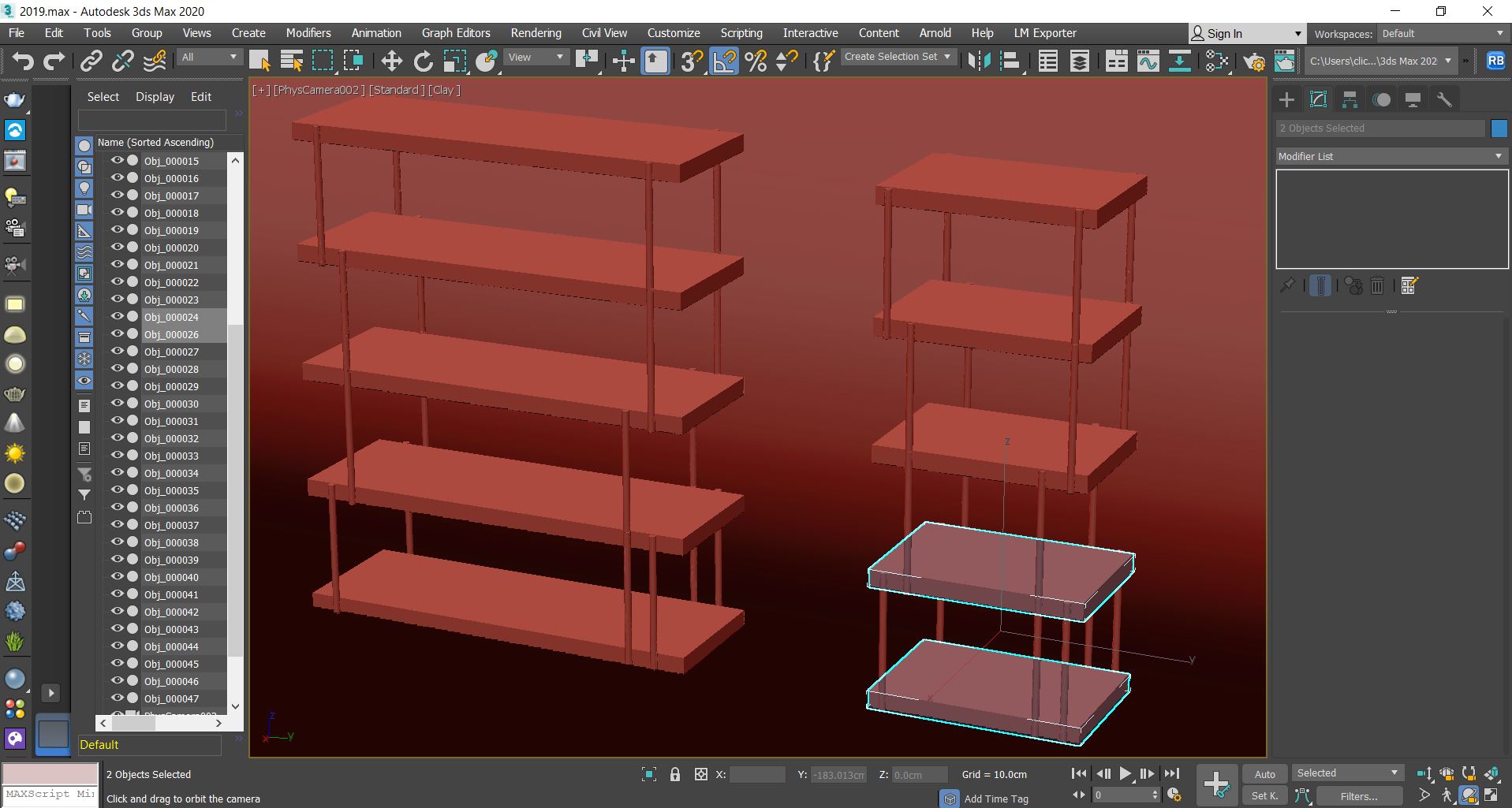Select Obj_000036 in the scene list
This screenshot has width=1512, height=808.
(x=171, y=508)
